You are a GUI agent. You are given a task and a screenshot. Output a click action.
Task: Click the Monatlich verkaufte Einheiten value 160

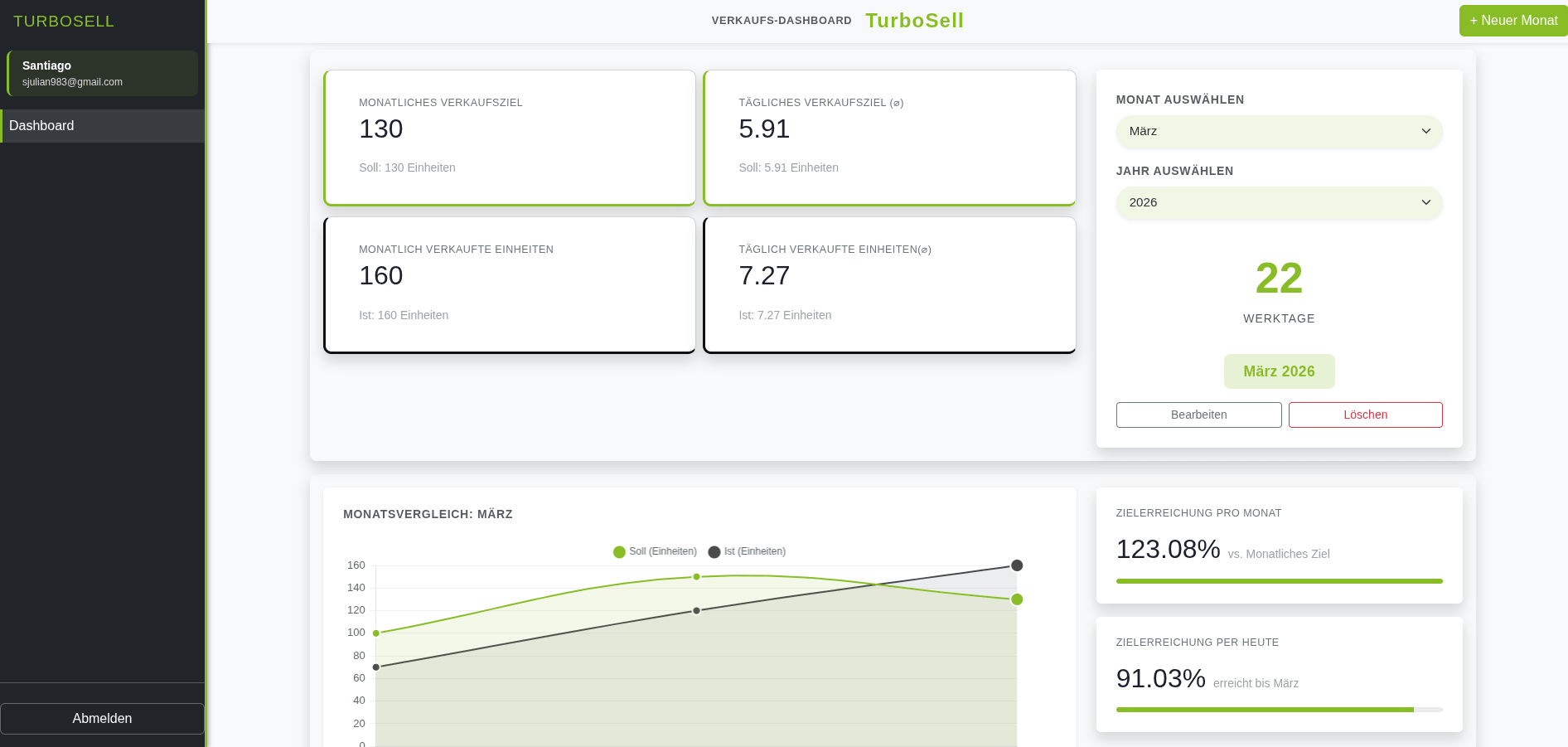[x=380, y=276]
